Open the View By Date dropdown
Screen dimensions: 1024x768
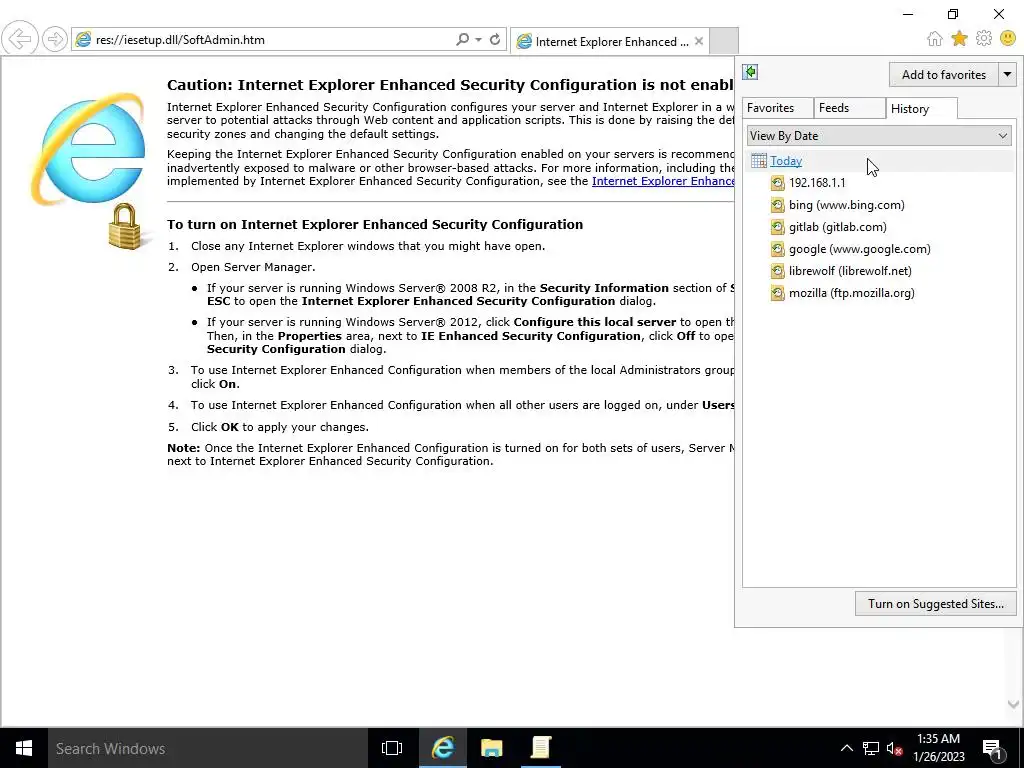[879, 136]
